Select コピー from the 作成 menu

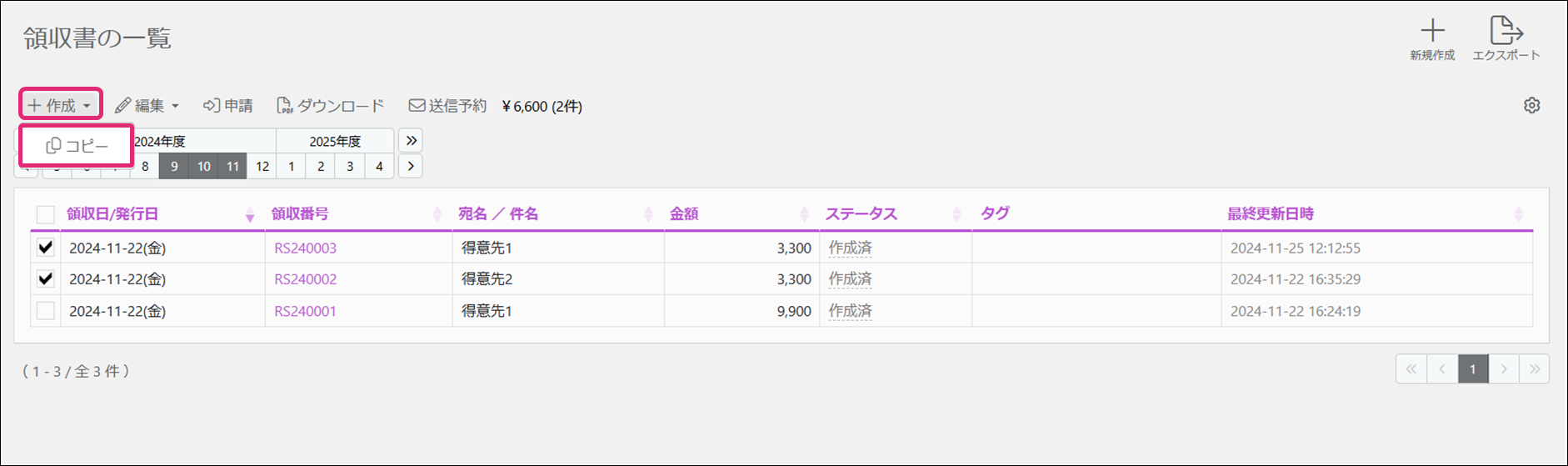pos(77,146)
